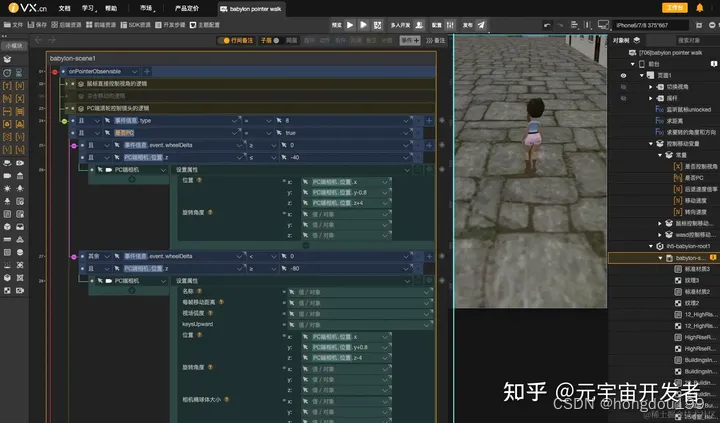Toggle red breakpoint dot on line 01
The width and height of the screenshot is (720, 423).
(x=55, y=72)
